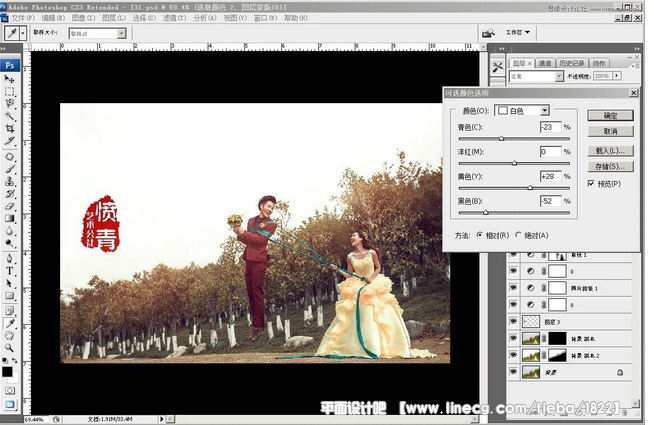Select the Blur tool

9,231
